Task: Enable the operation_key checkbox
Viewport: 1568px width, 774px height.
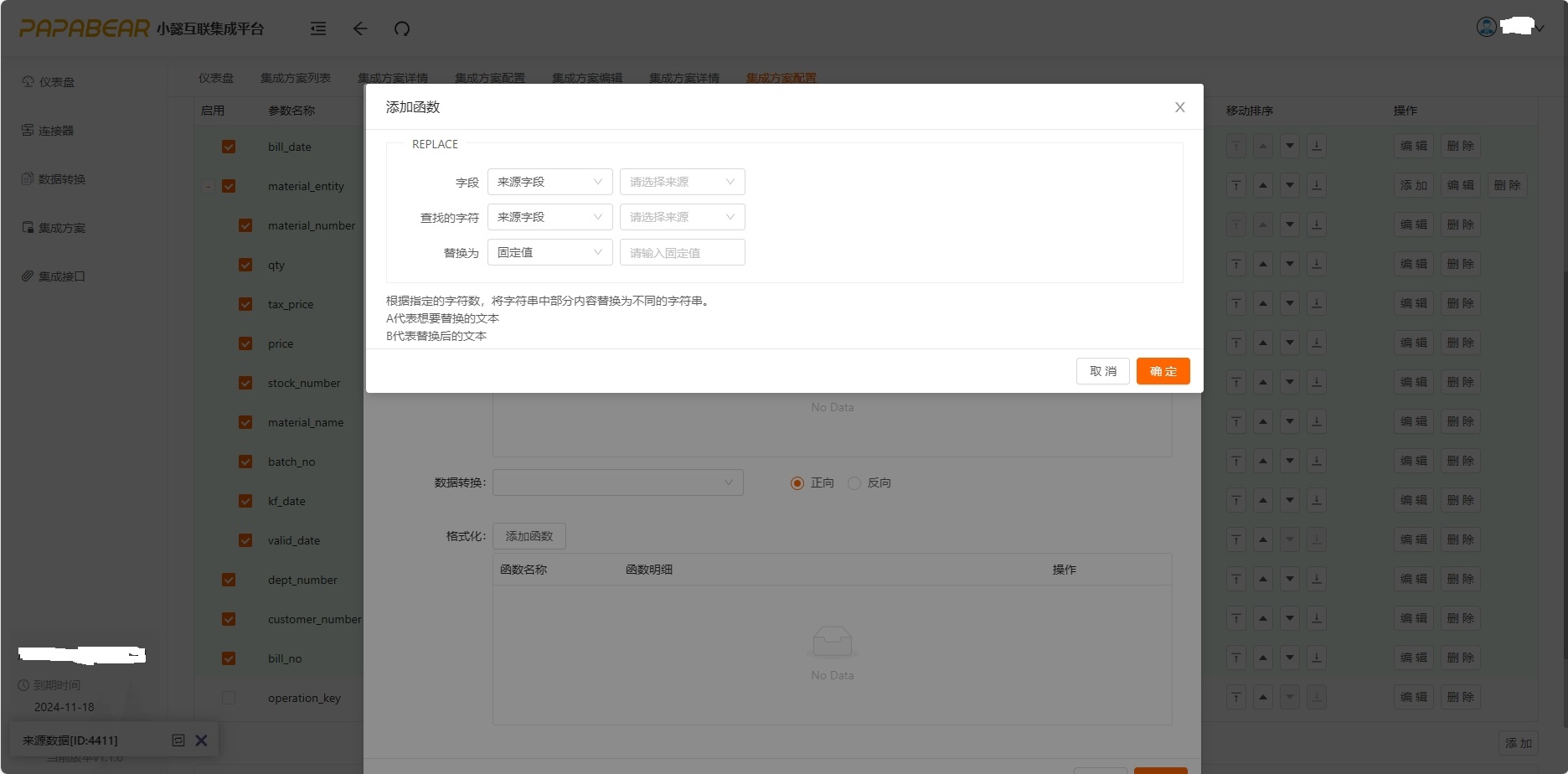Action: click(x=229, y=698)
